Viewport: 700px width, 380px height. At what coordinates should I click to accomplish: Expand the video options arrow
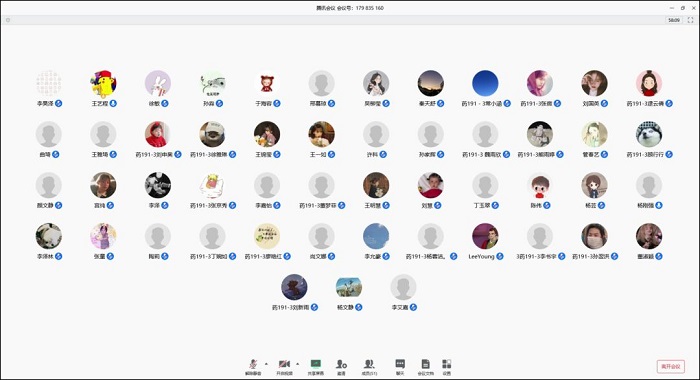pyautogui.click(x=298, y=364)
